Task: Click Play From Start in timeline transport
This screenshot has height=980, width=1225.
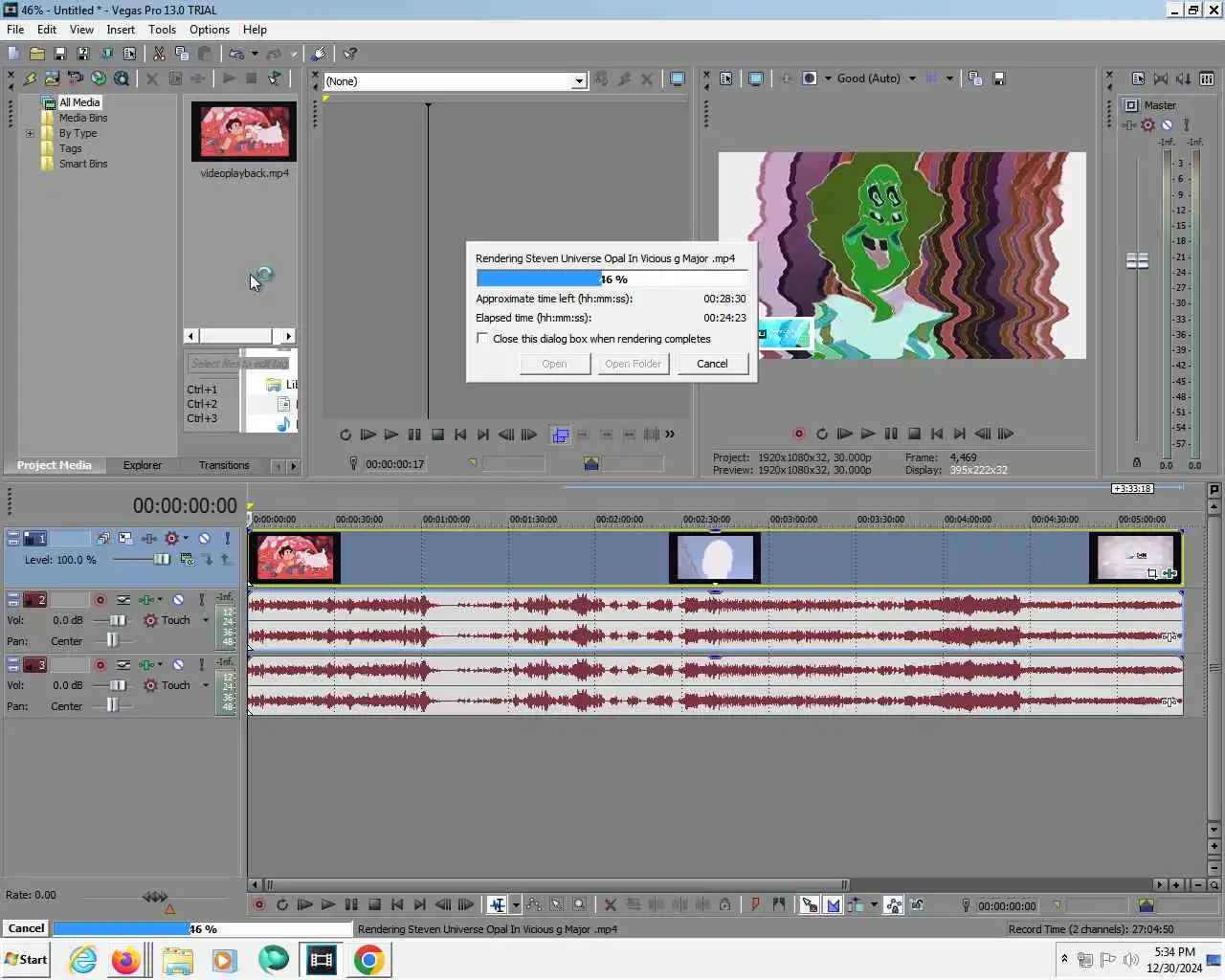Action: tap(305, 905)
